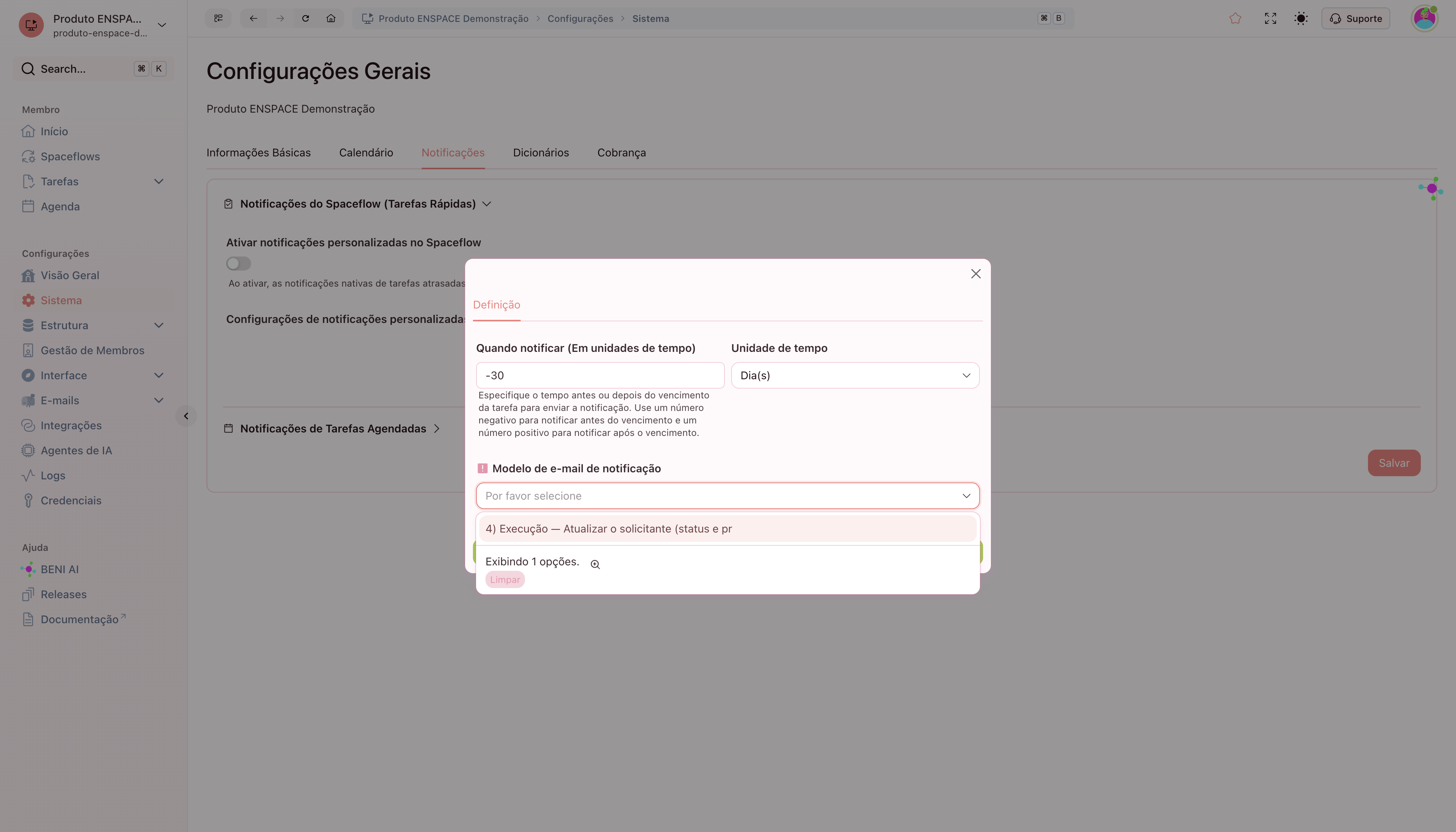Open the sidebar layout toggle icon
Image resolution: width=1456 pixels, height=832 pixels.
218,18
